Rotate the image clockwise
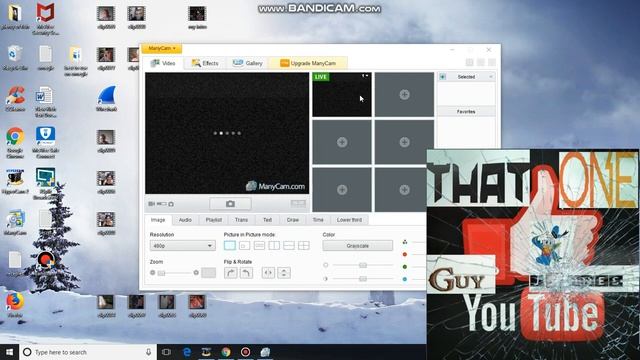Screen dimensions: 640x360 point(231,273)
